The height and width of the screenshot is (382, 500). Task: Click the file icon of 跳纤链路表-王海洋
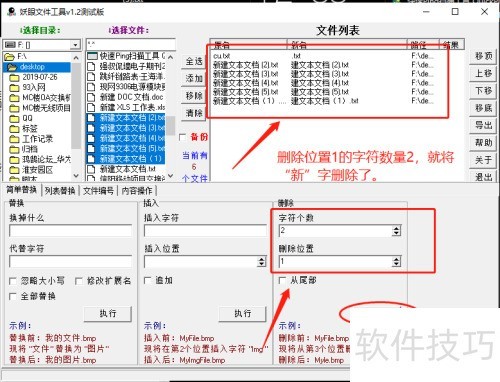pyautogui.click(x=91, y=77)
